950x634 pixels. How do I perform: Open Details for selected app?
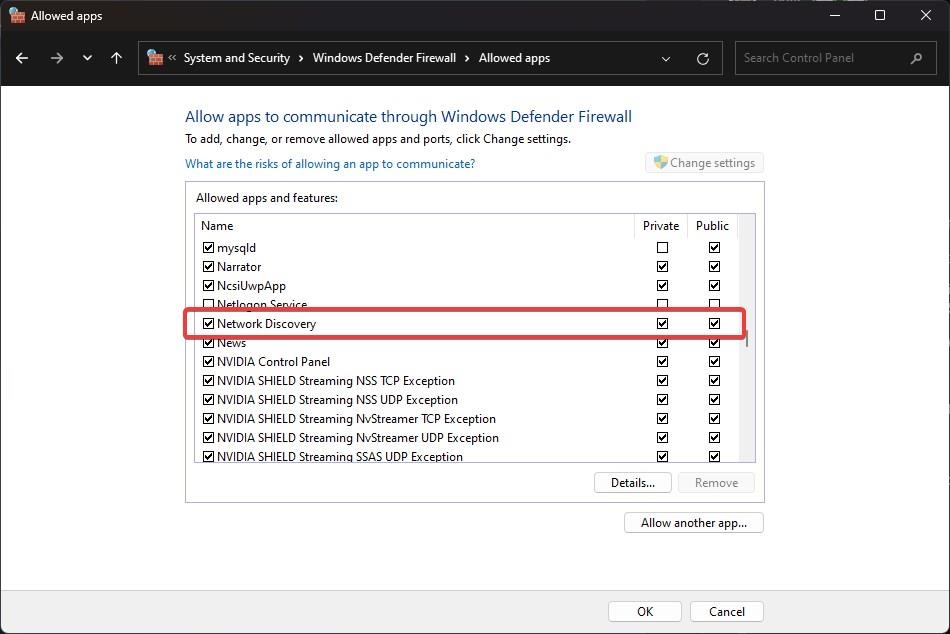tap(633, 482)
